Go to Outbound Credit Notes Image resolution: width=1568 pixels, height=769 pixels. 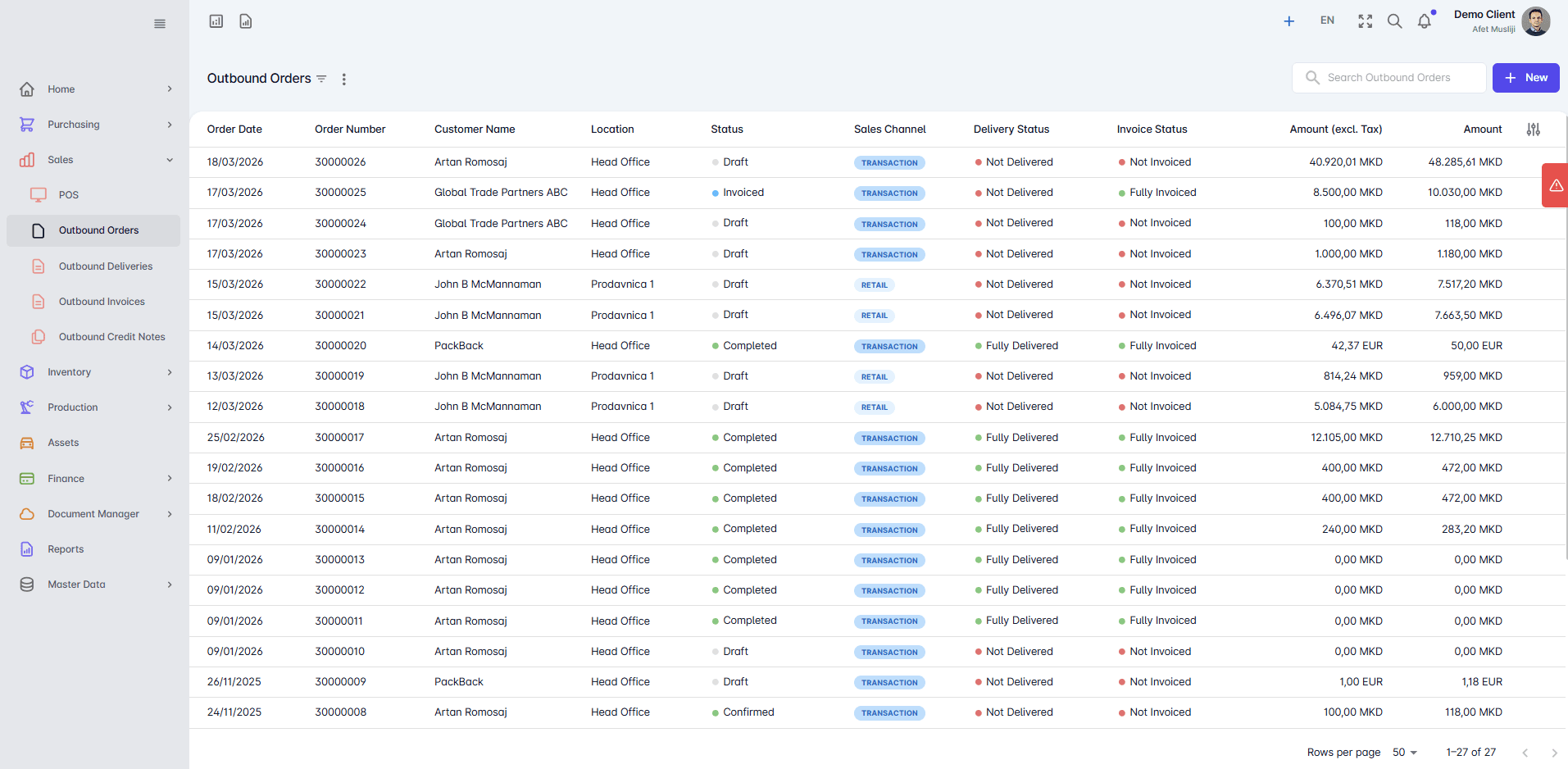coord(112,337)
